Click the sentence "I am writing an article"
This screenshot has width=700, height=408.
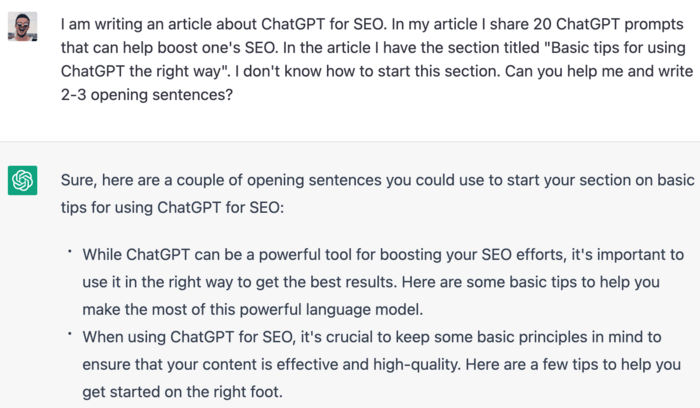pos(150,22)
